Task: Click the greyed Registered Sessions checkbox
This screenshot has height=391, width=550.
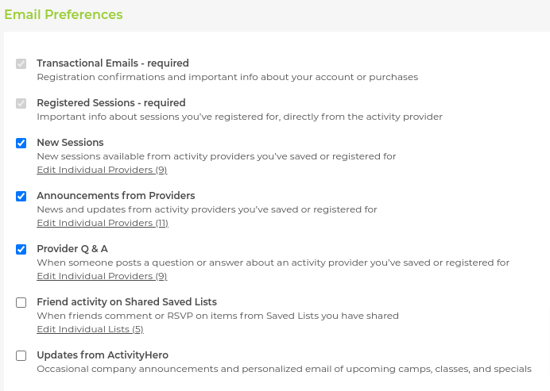Action: point(21,103)
